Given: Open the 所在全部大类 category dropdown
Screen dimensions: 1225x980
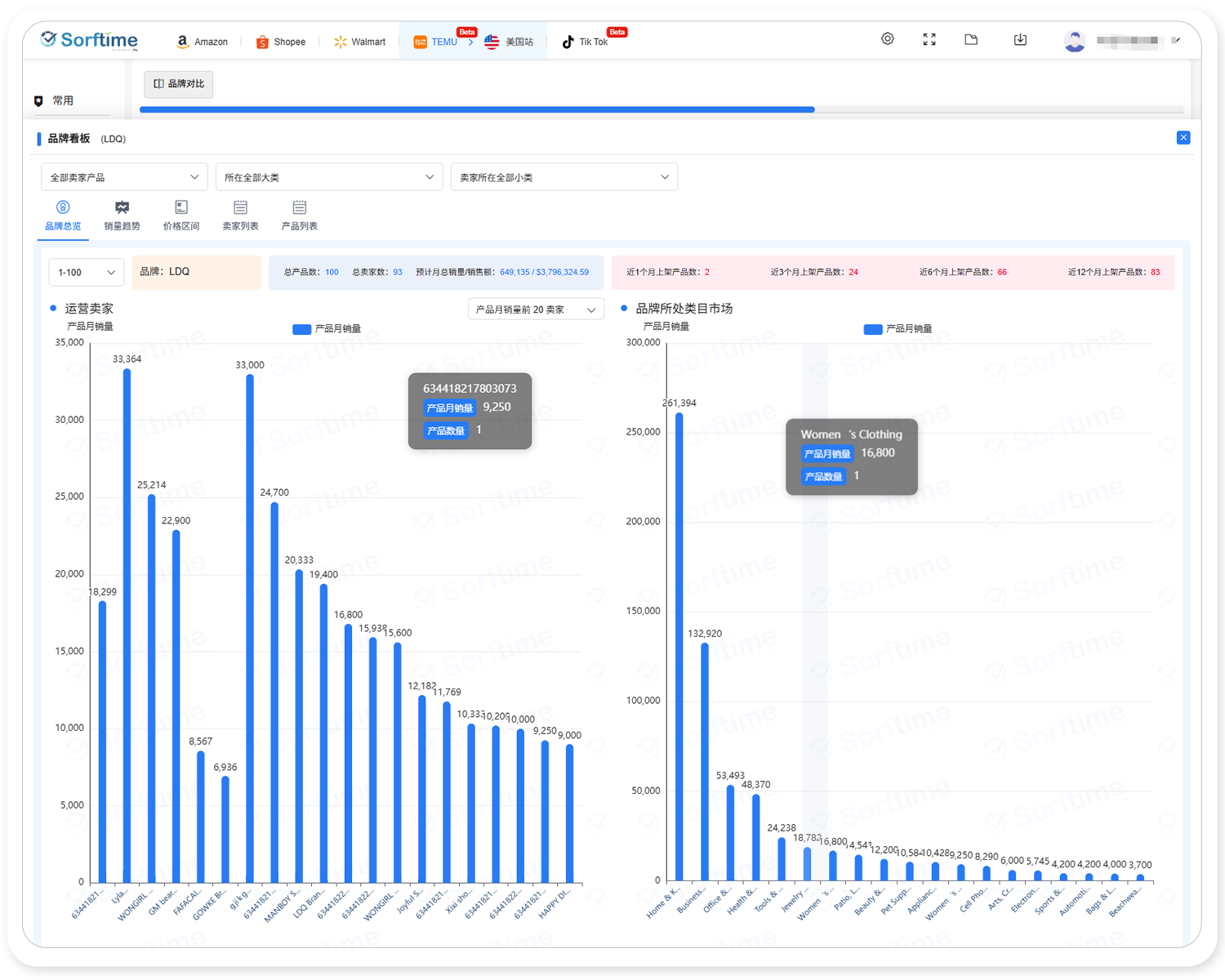Looking at the screenshot, I should [x=328, y=177].
